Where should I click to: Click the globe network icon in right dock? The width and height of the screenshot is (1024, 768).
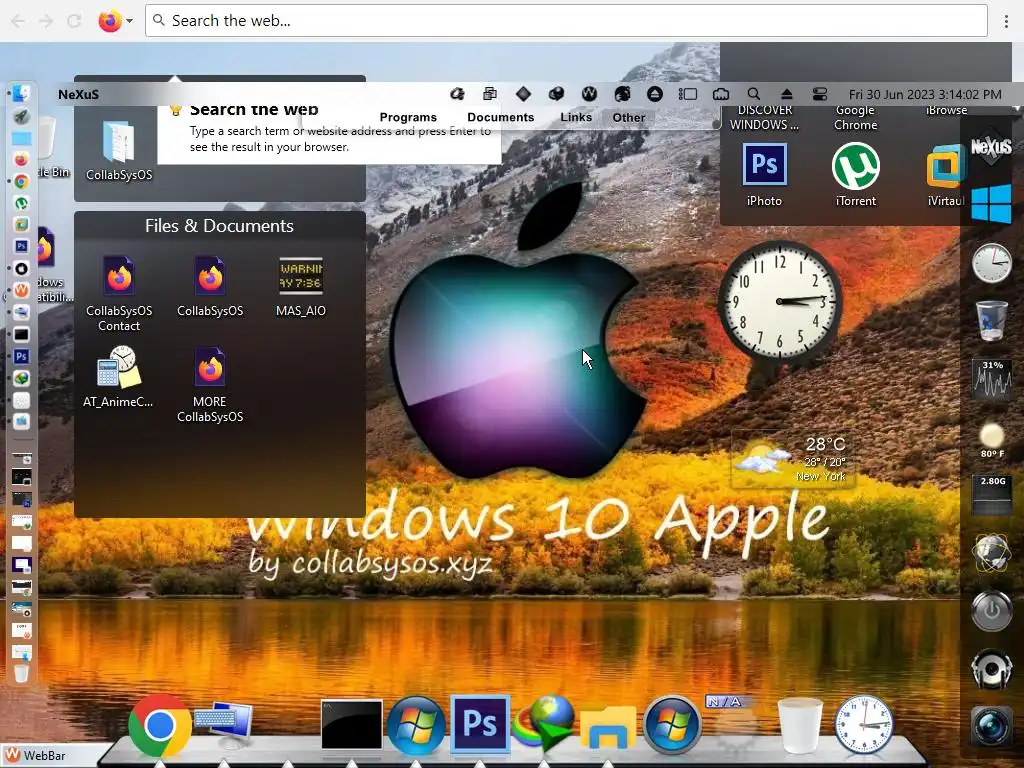[991, 552]
